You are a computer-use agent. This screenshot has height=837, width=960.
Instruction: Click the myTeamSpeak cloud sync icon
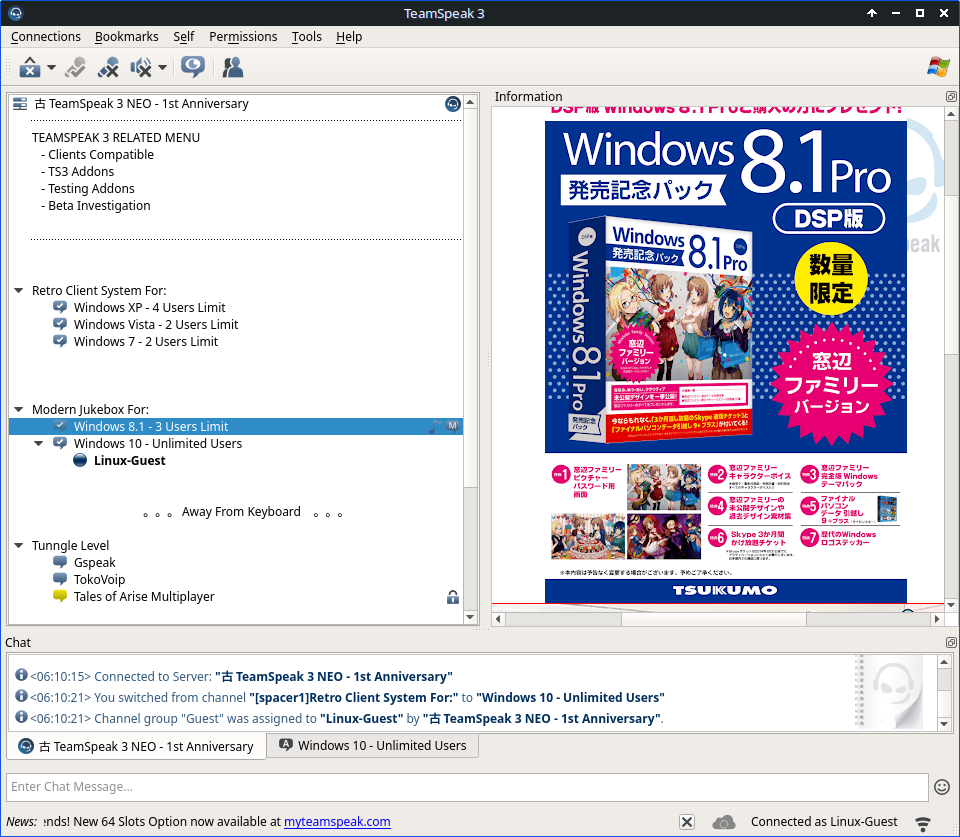(x=724, y=822)
